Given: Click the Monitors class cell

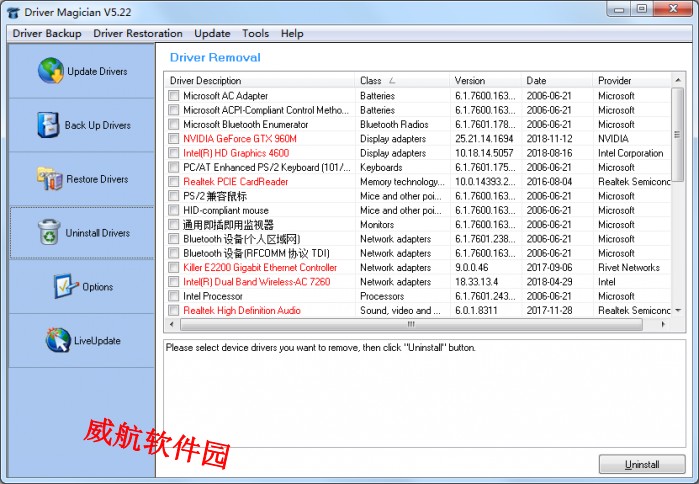Looking at the screenshot, I should (377, 225).
